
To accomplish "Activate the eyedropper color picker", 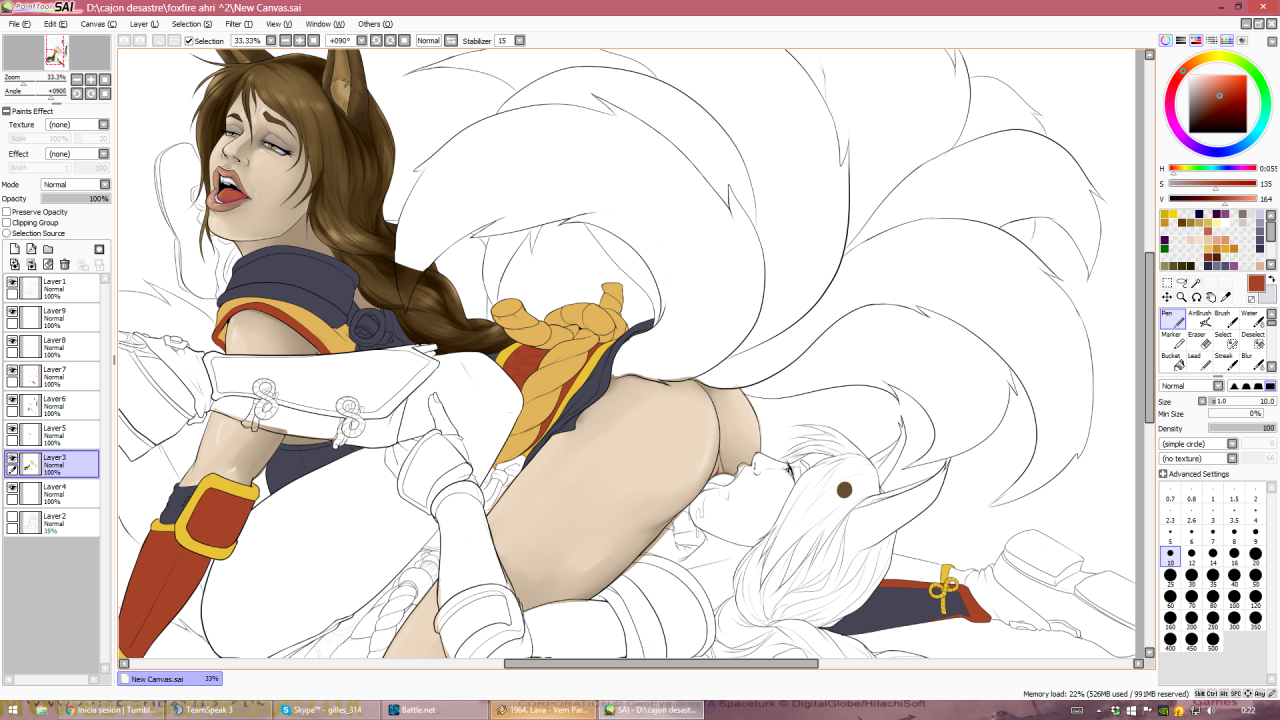I will point(1226,297).
